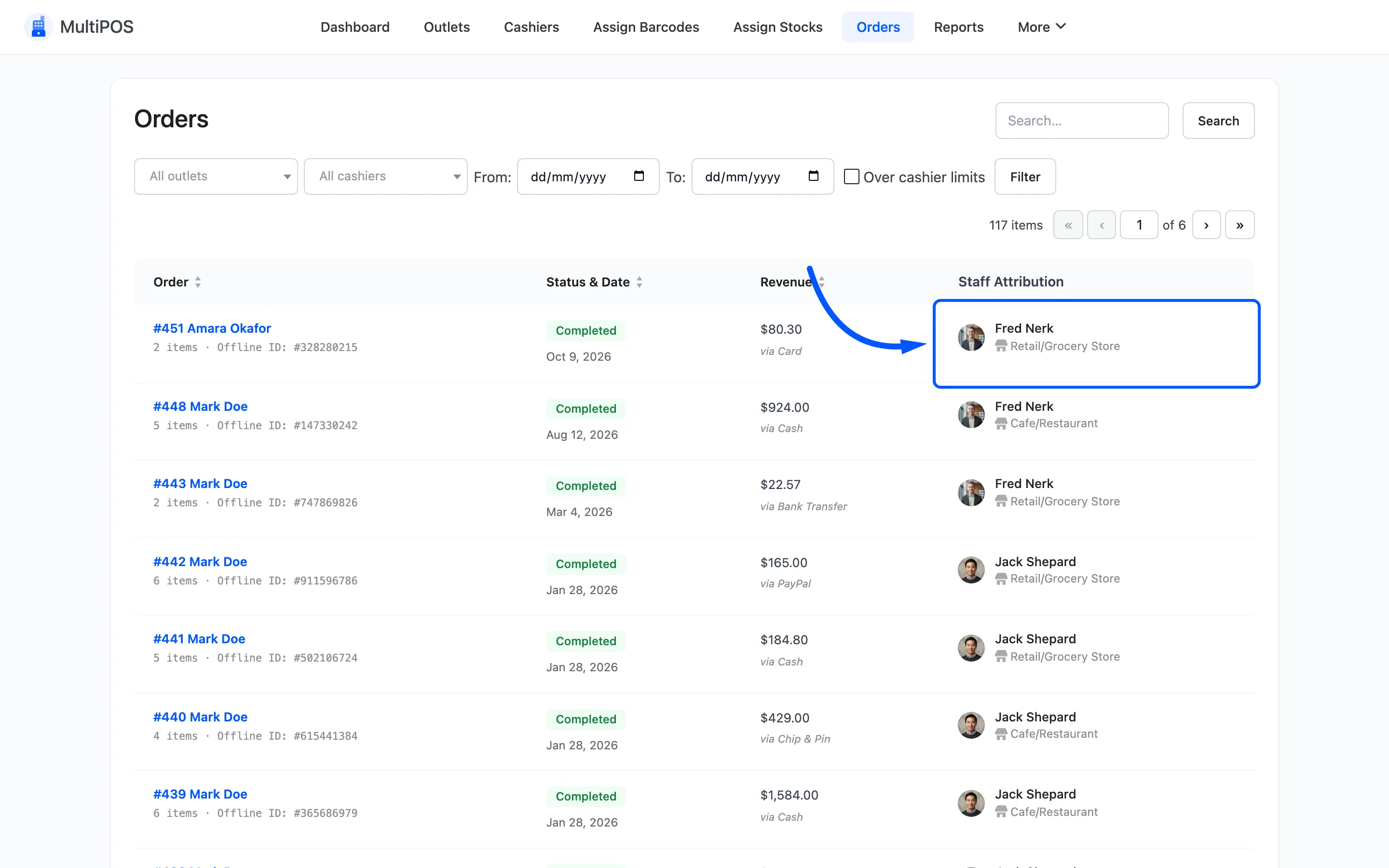Screen dimensions: 1389x868
Task: Open Assign Stocks tab
Action: 778,27
